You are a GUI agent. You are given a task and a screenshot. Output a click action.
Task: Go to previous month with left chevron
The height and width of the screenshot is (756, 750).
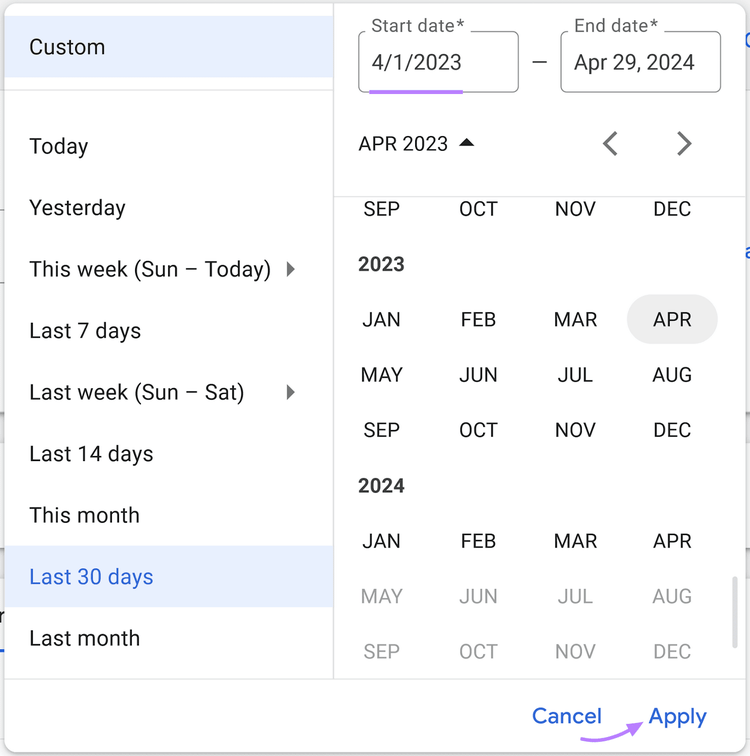coord(610,144)
